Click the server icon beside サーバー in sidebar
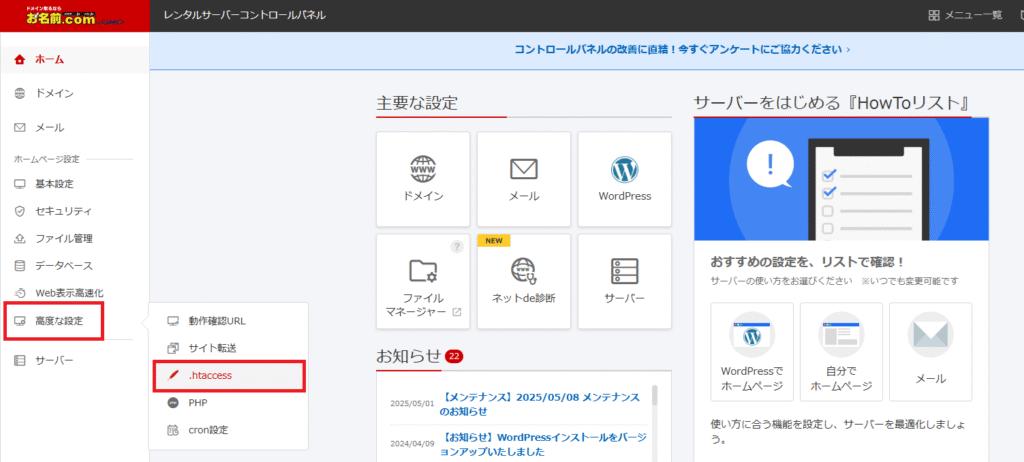The width and height of the screenshot is (1024, 462). 20,360
